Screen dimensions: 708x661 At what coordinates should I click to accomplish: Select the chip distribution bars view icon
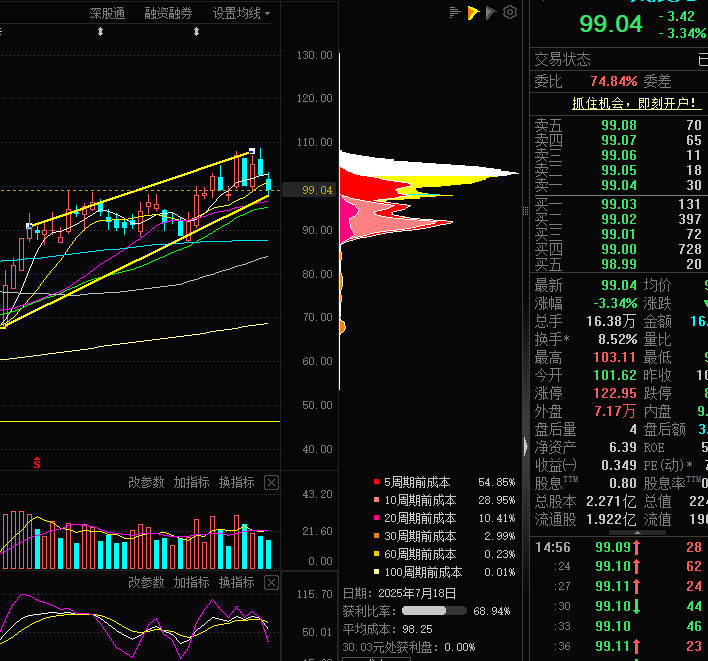454,13
